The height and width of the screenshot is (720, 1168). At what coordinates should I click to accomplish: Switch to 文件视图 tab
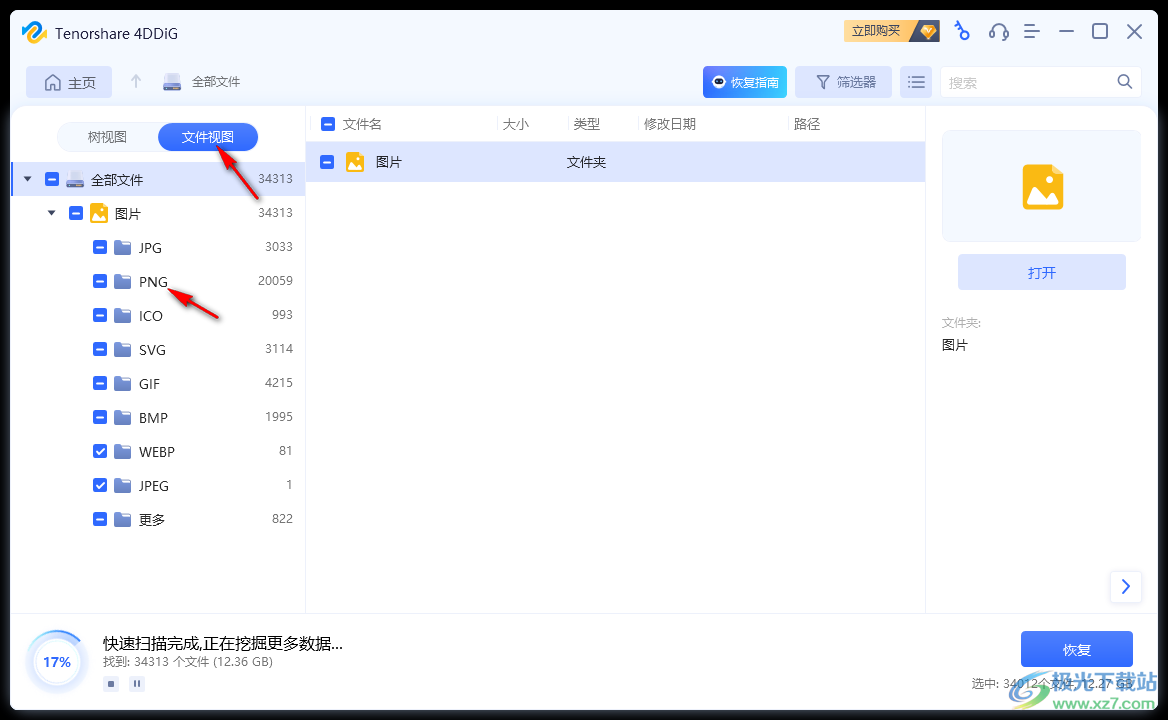tap(208, 137)
